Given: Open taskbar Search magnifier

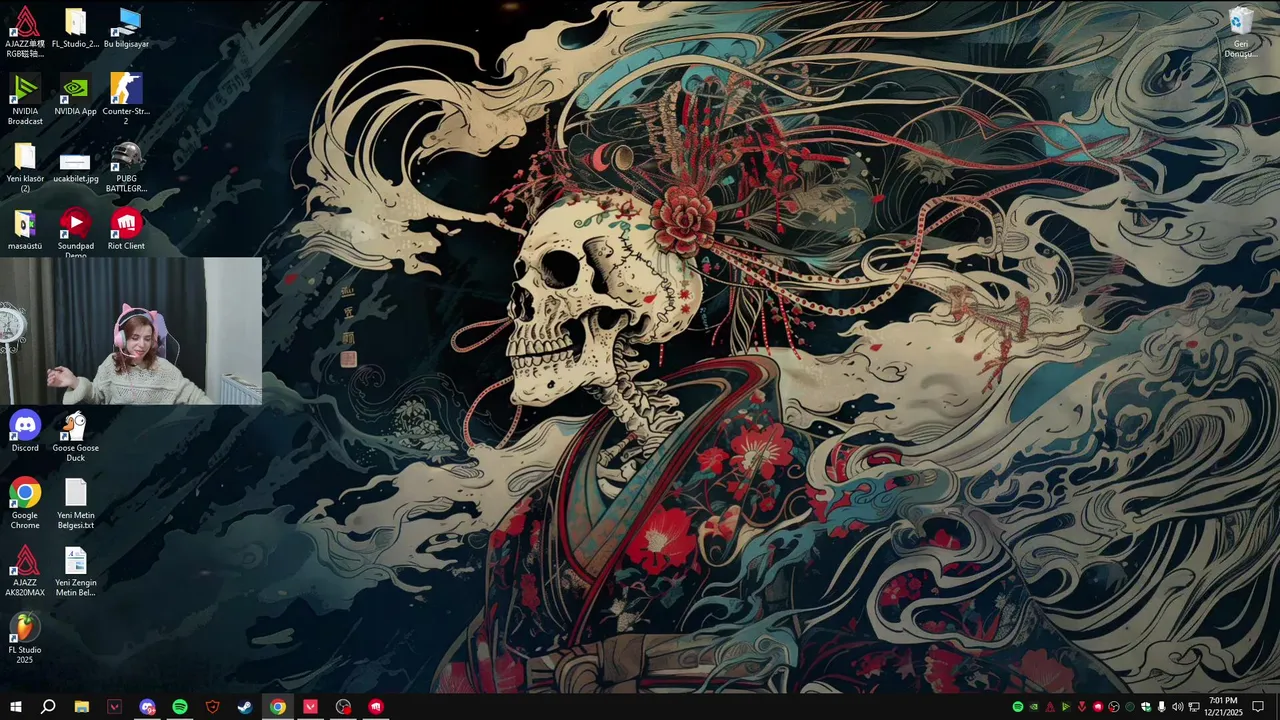Looking at the screenshot, I should [48, 707].
